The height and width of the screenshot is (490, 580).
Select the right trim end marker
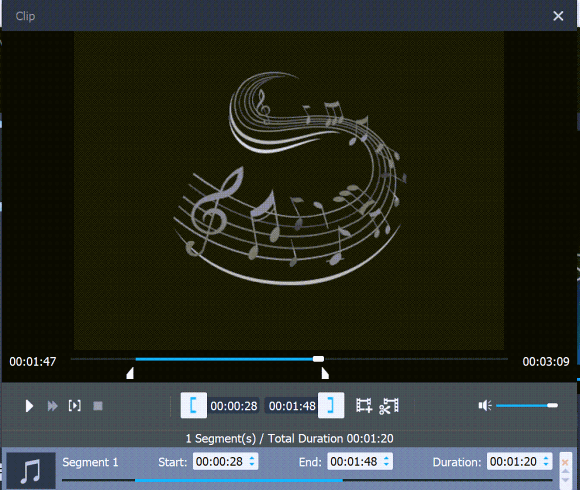pyautogui.click(x=325, y=373)
